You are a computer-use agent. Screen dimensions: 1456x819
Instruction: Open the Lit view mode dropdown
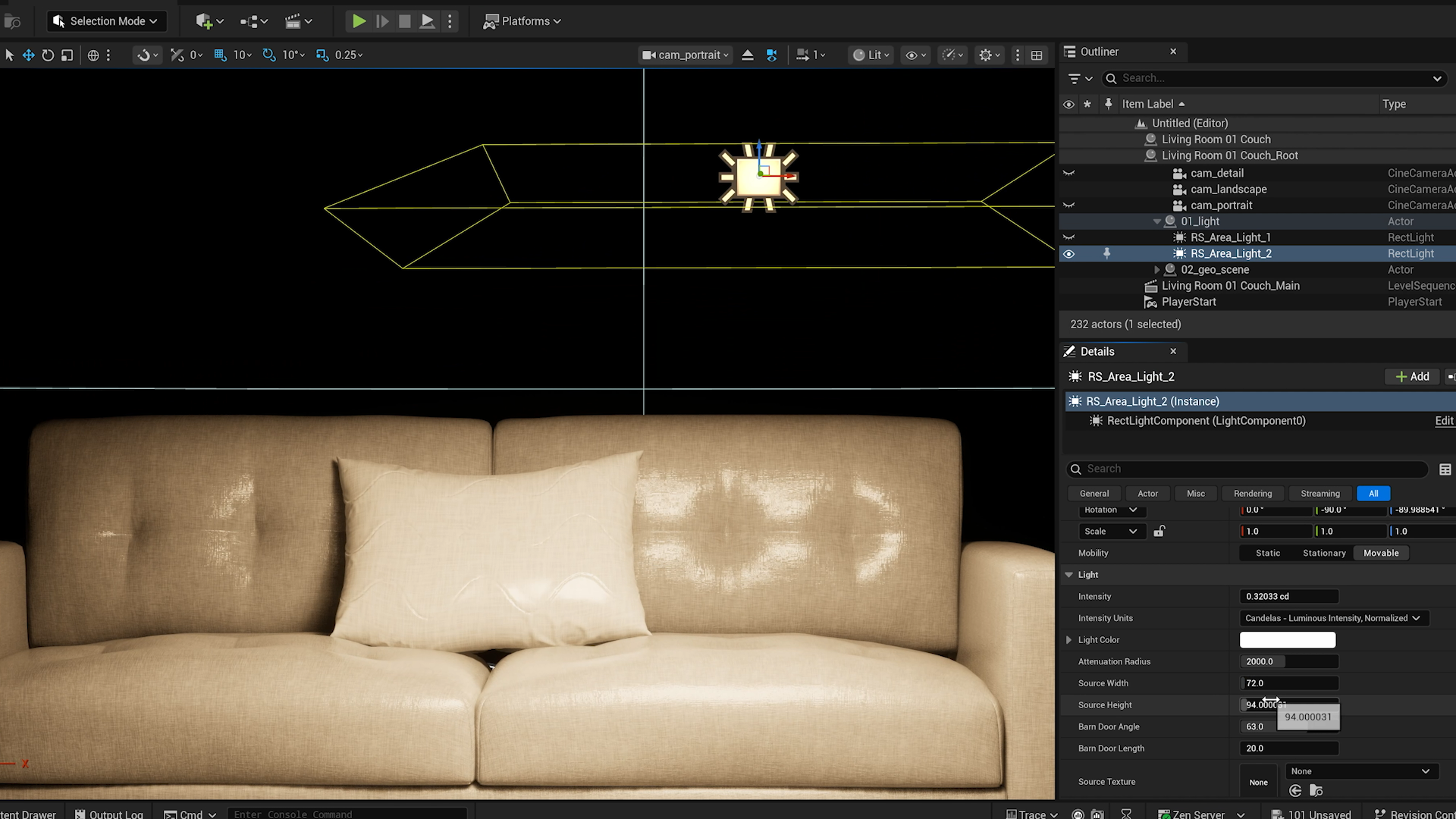[x=871, y=55]
